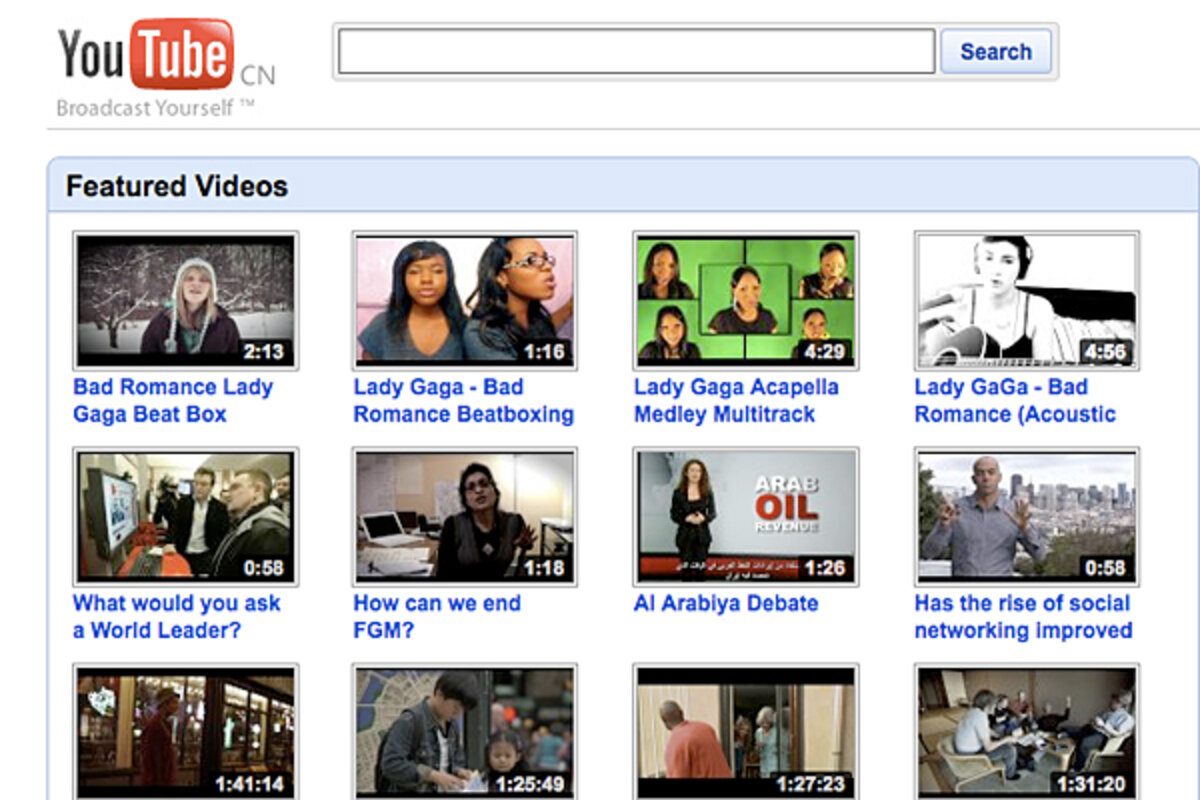Play the green-screen multitrack video thumbnail
This screenshot has width=1200, height=800.
[746, 301]
